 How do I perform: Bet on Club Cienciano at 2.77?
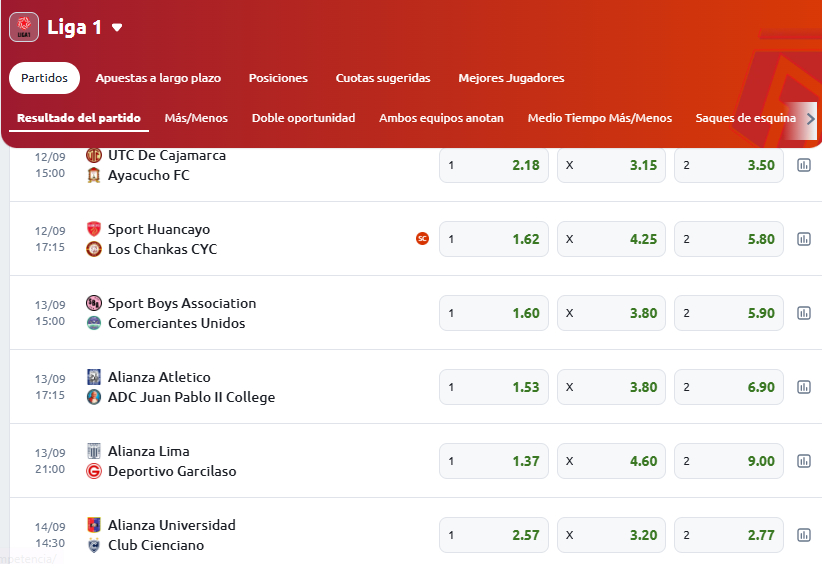coord(729,535)
